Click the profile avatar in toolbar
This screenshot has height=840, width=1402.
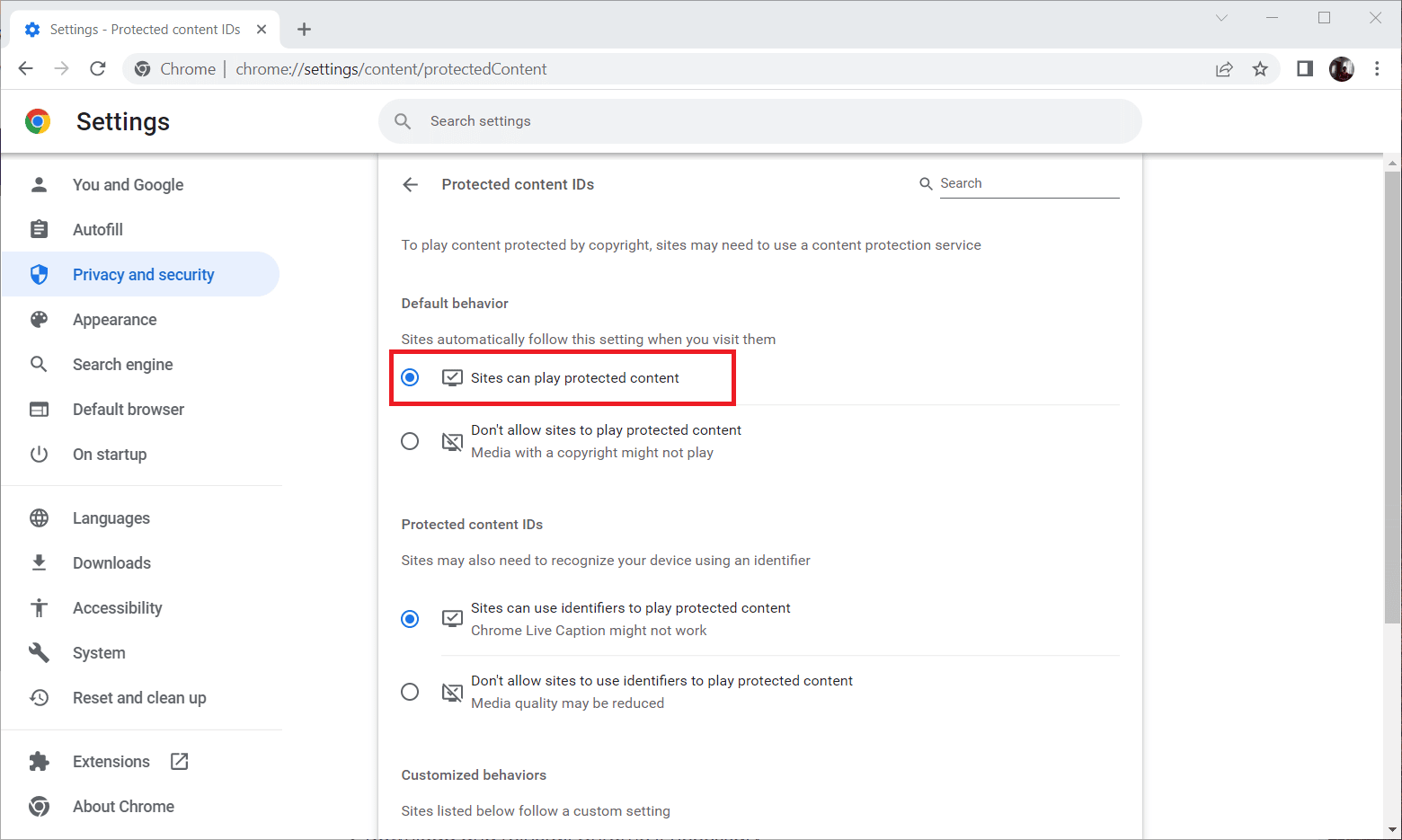(1341, 69)
